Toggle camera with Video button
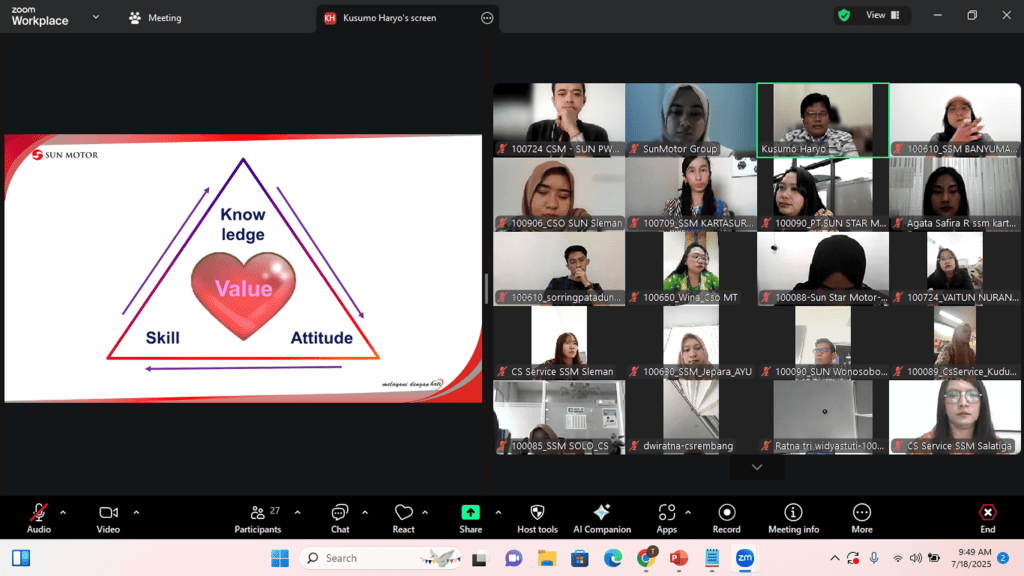 pyautogui.click(x=108, y=516)
